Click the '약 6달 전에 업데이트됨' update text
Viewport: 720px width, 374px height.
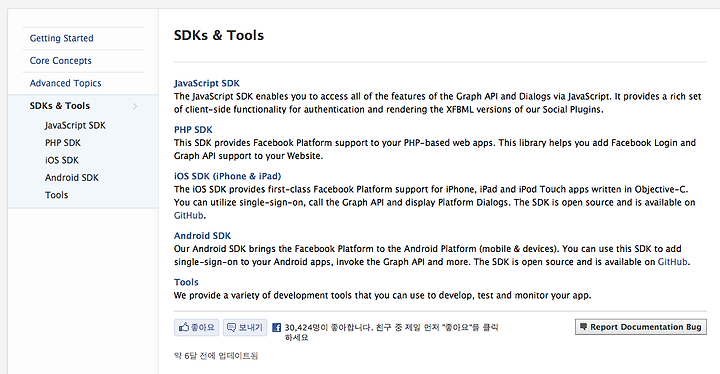[216, 356]
